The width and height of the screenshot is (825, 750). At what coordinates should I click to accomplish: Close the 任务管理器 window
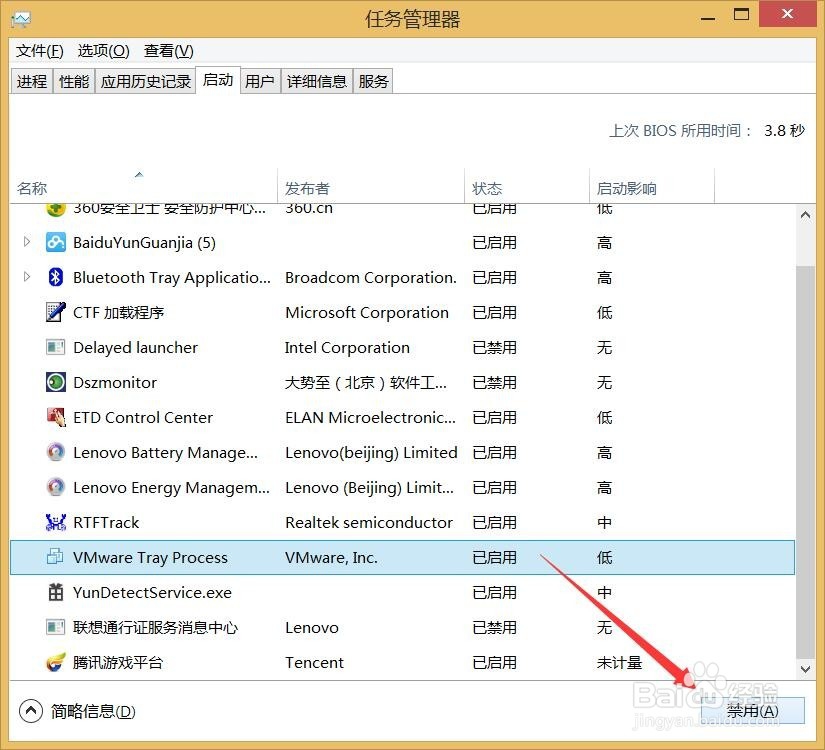coord(787,14)
